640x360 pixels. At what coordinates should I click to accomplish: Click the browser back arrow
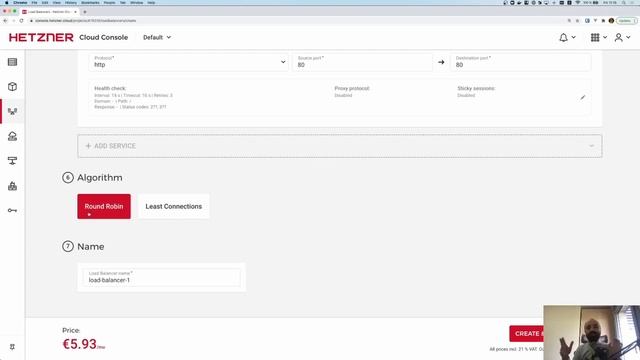pyautogui.click(x=5, y=20)
